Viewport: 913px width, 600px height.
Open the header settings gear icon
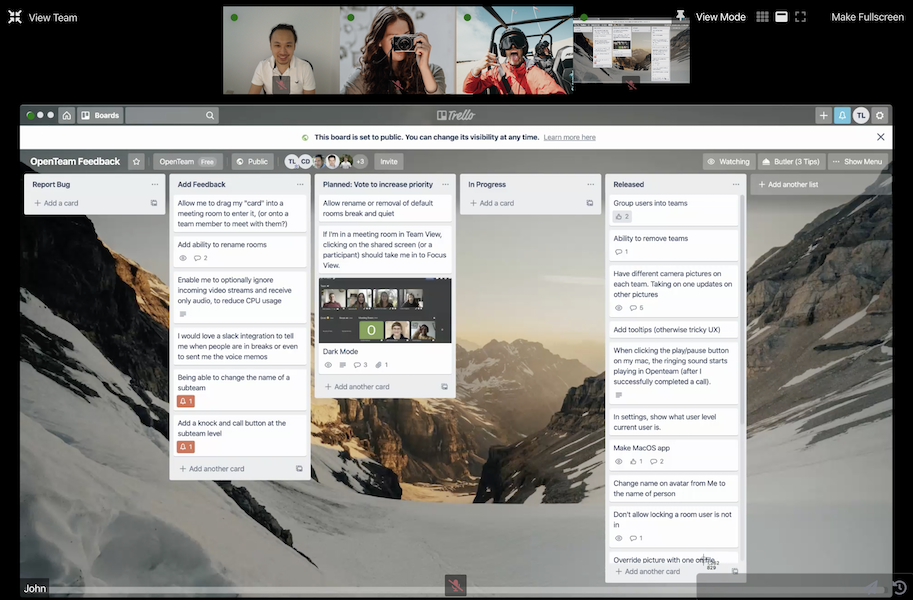880,115
